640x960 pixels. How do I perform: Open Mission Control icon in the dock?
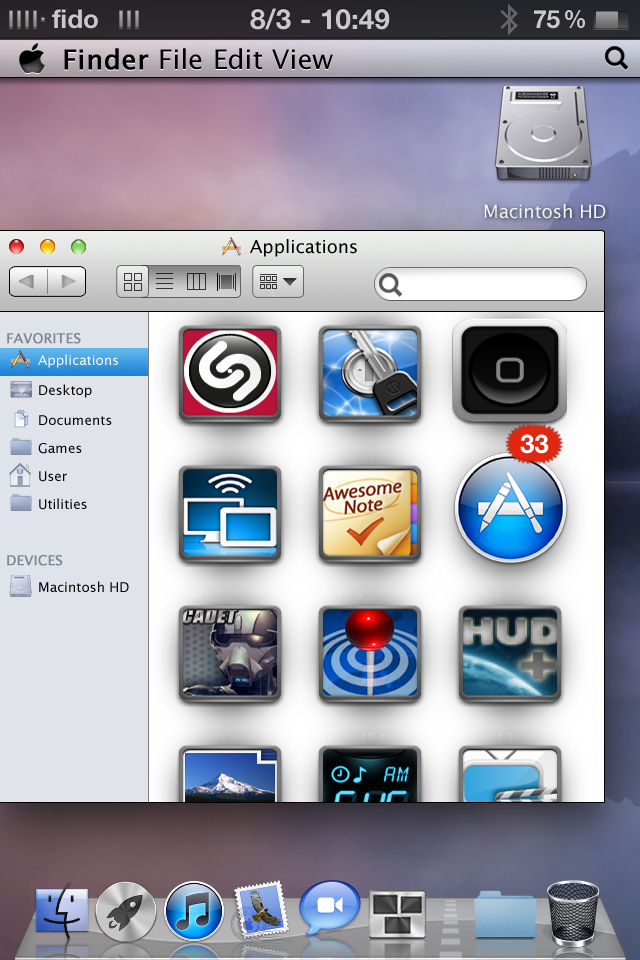(397, 913)
